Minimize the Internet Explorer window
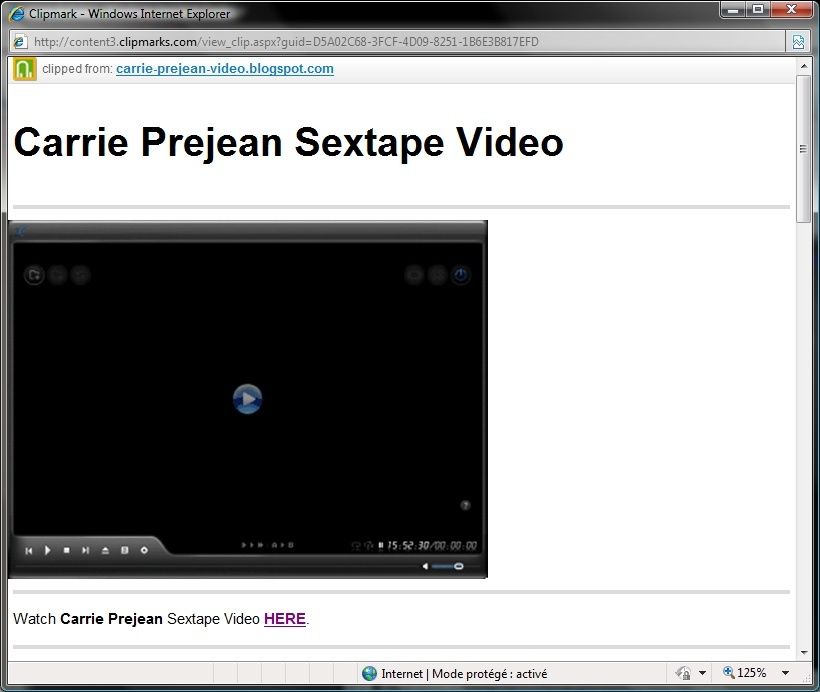820x692 pixels. coord(733,10)
